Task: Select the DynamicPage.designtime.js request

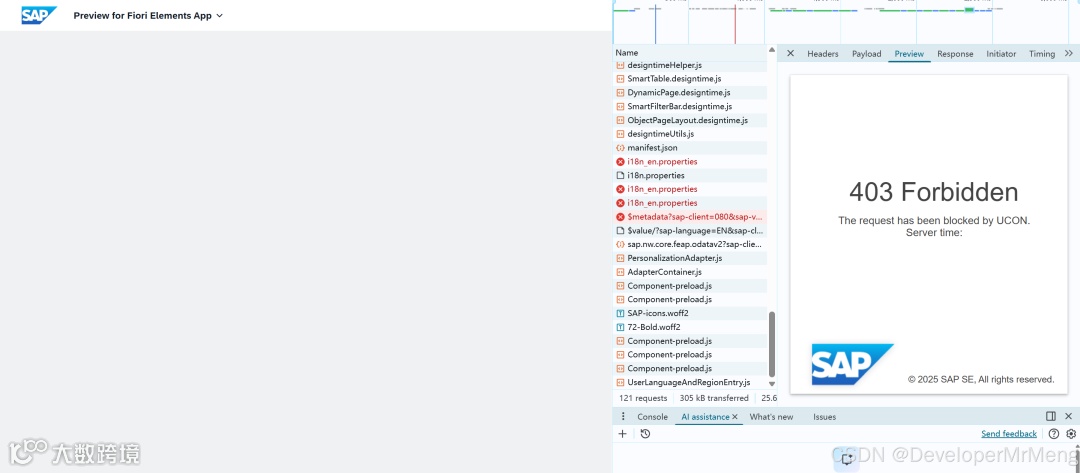Action: pos(689,92)
